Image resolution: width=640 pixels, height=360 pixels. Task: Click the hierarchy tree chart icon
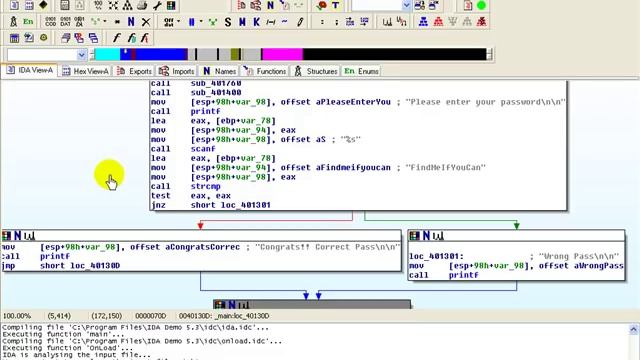[x=128, y=5]
